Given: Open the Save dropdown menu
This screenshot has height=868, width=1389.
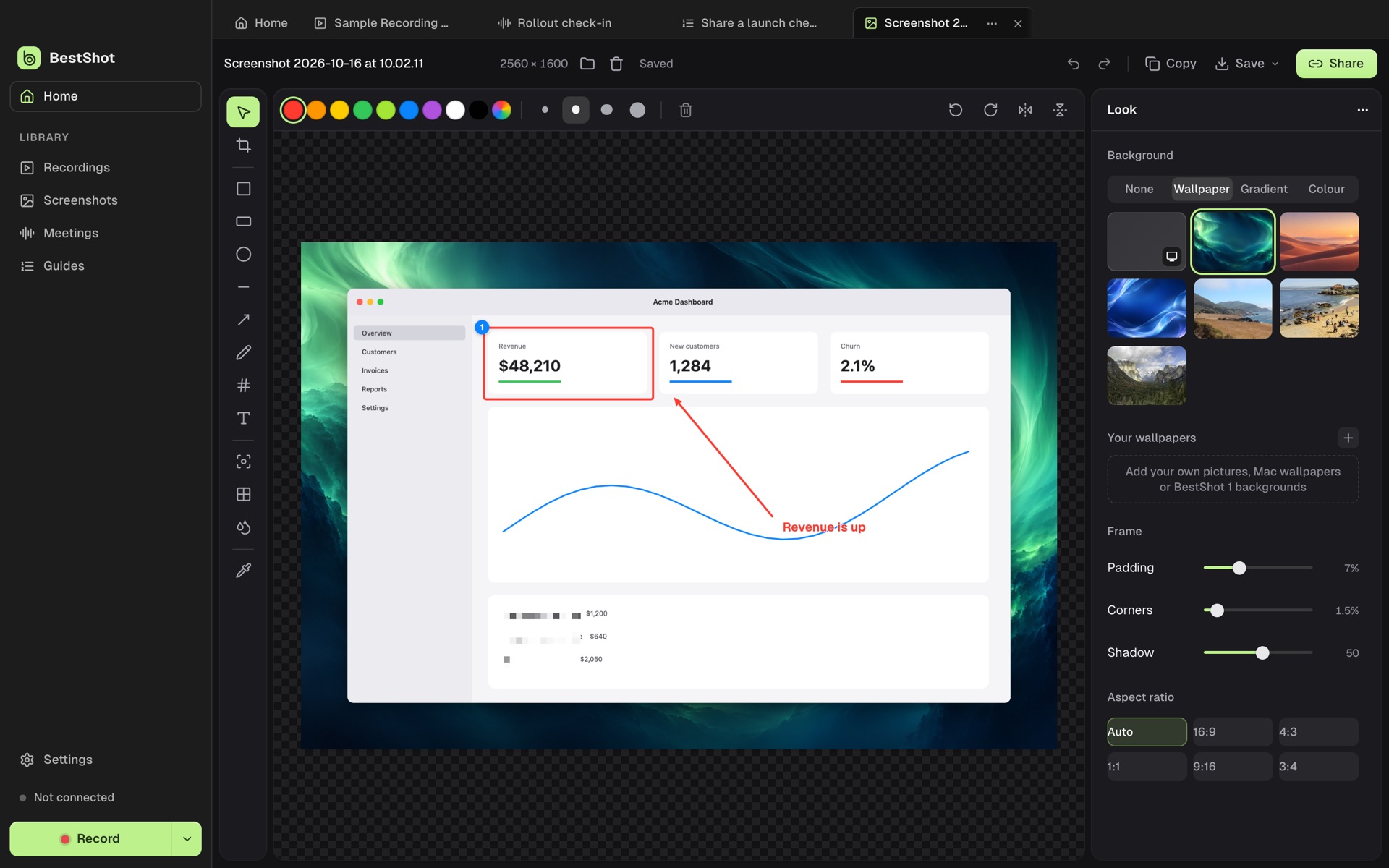Looking at the screenshot, I should (x=1275, y=64).
